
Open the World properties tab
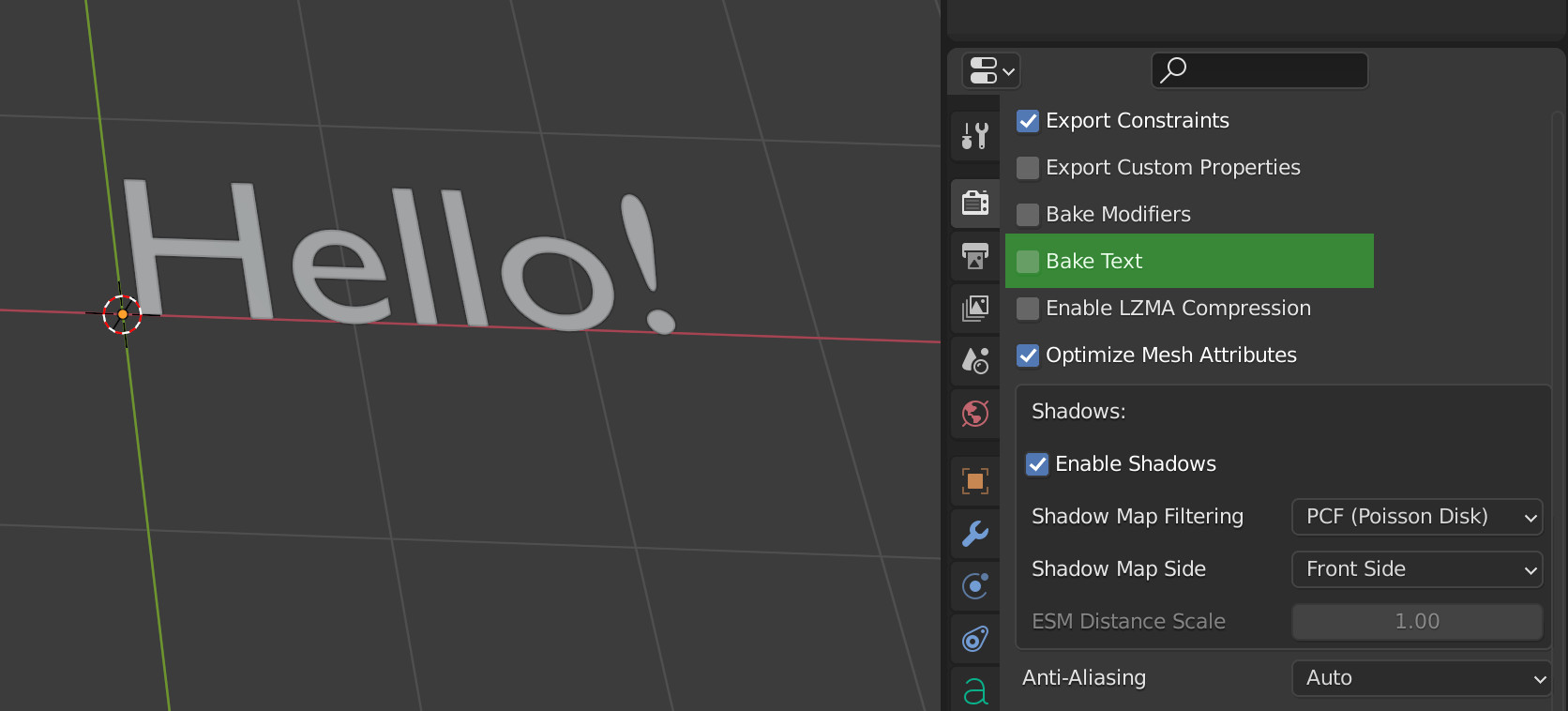pyautogui.click(x=975, y=413)
